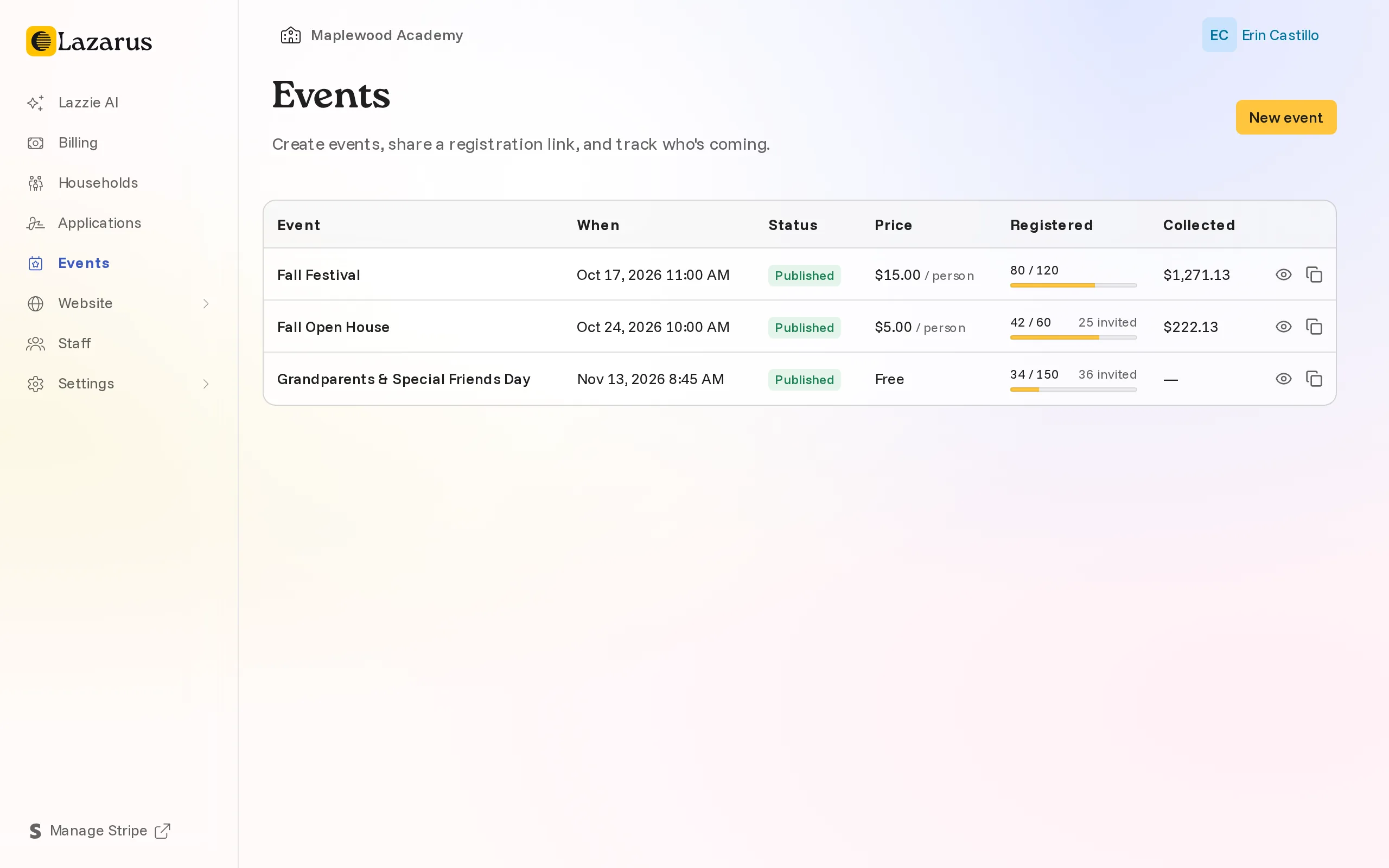Click the Events calendar-star icon
Viewport: 1389px width, 868px height.
click(36, 264)
